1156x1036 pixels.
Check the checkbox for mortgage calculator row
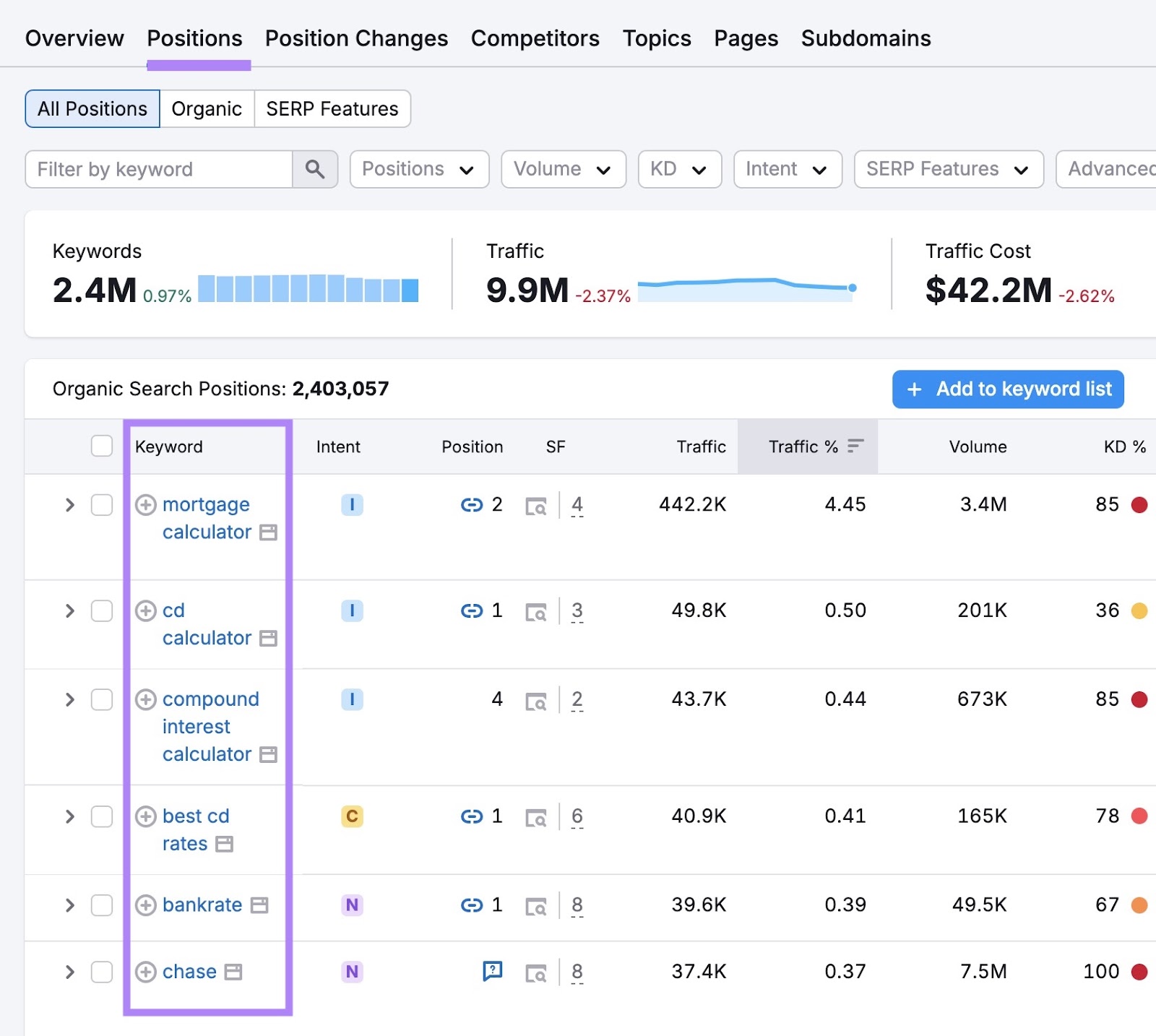[102, 505]
